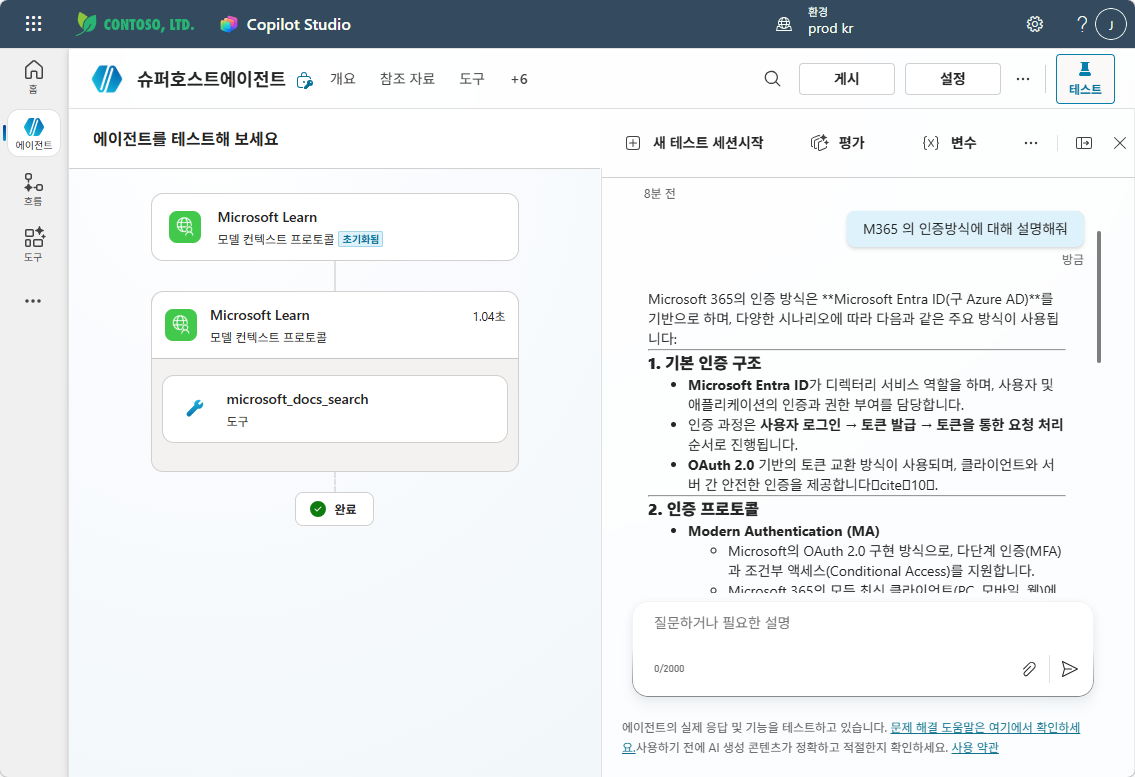This screenshot has width=1135, height=777.
Task: Click the 에이전트를 테스트해 보세요 heading
Action: tap(185, 139)
